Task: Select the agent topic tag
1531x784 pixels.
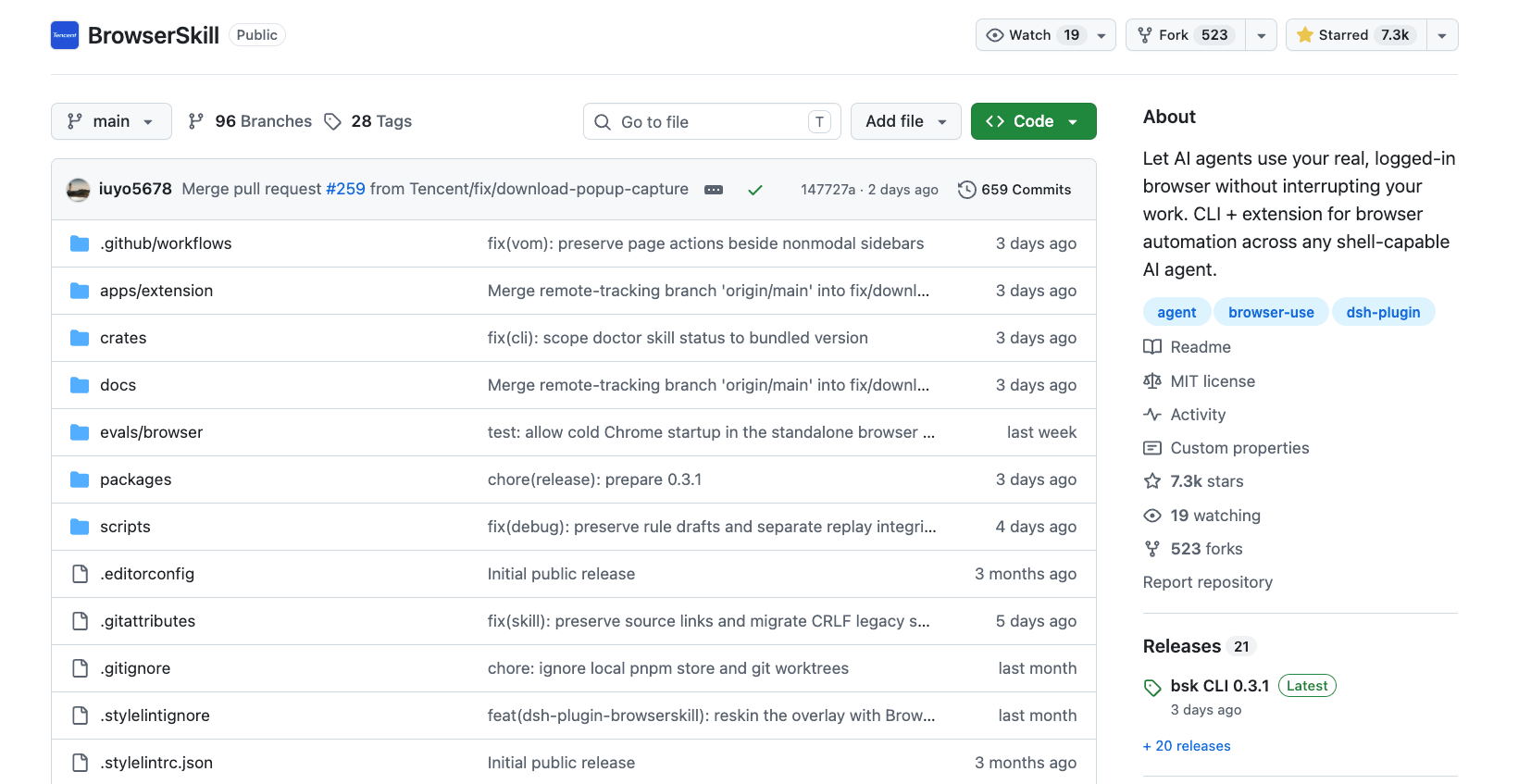Action: pos(1176,312)
